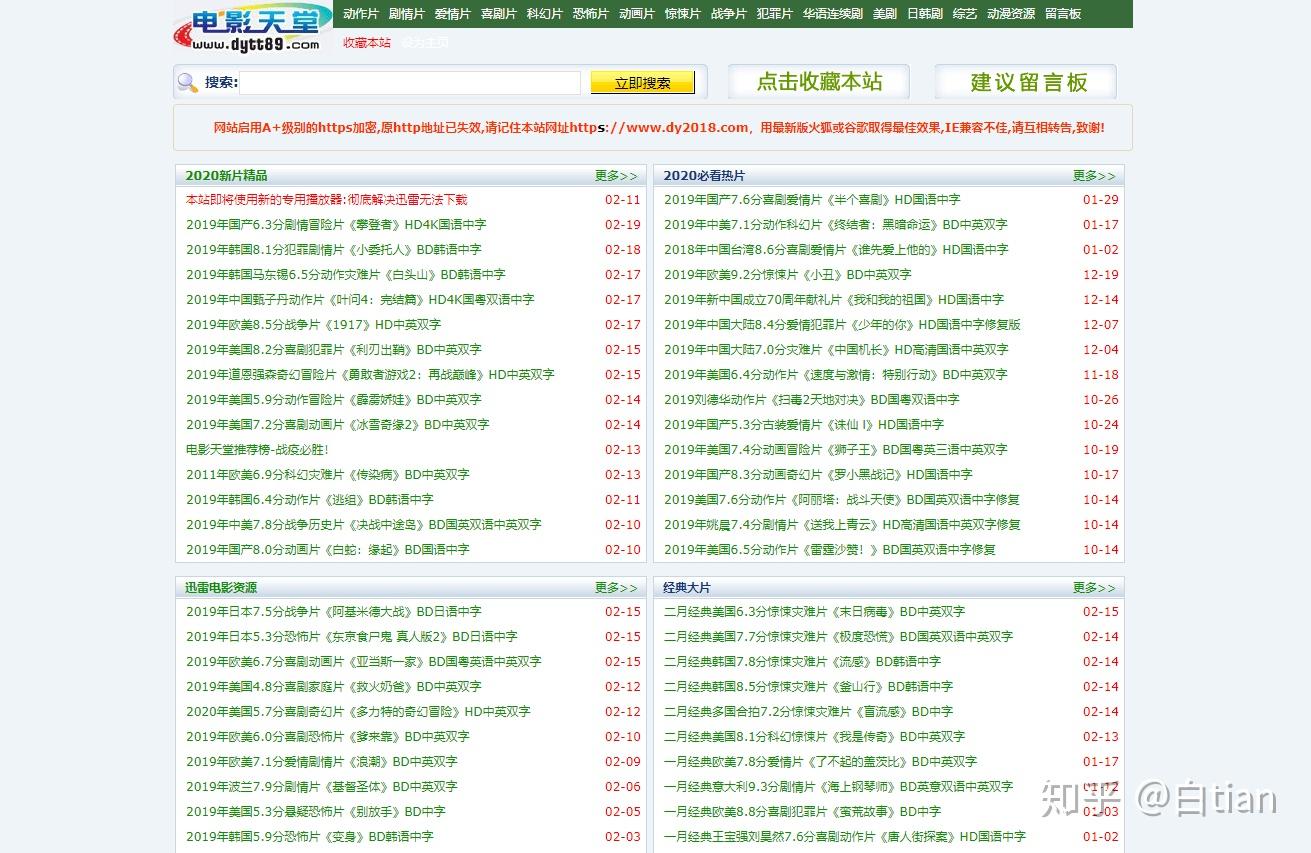This screenshot has height=853, width=1311.
Task: Open the 《多力特的奇幻冒险》 movie link
Action: [x=358, y=711]
